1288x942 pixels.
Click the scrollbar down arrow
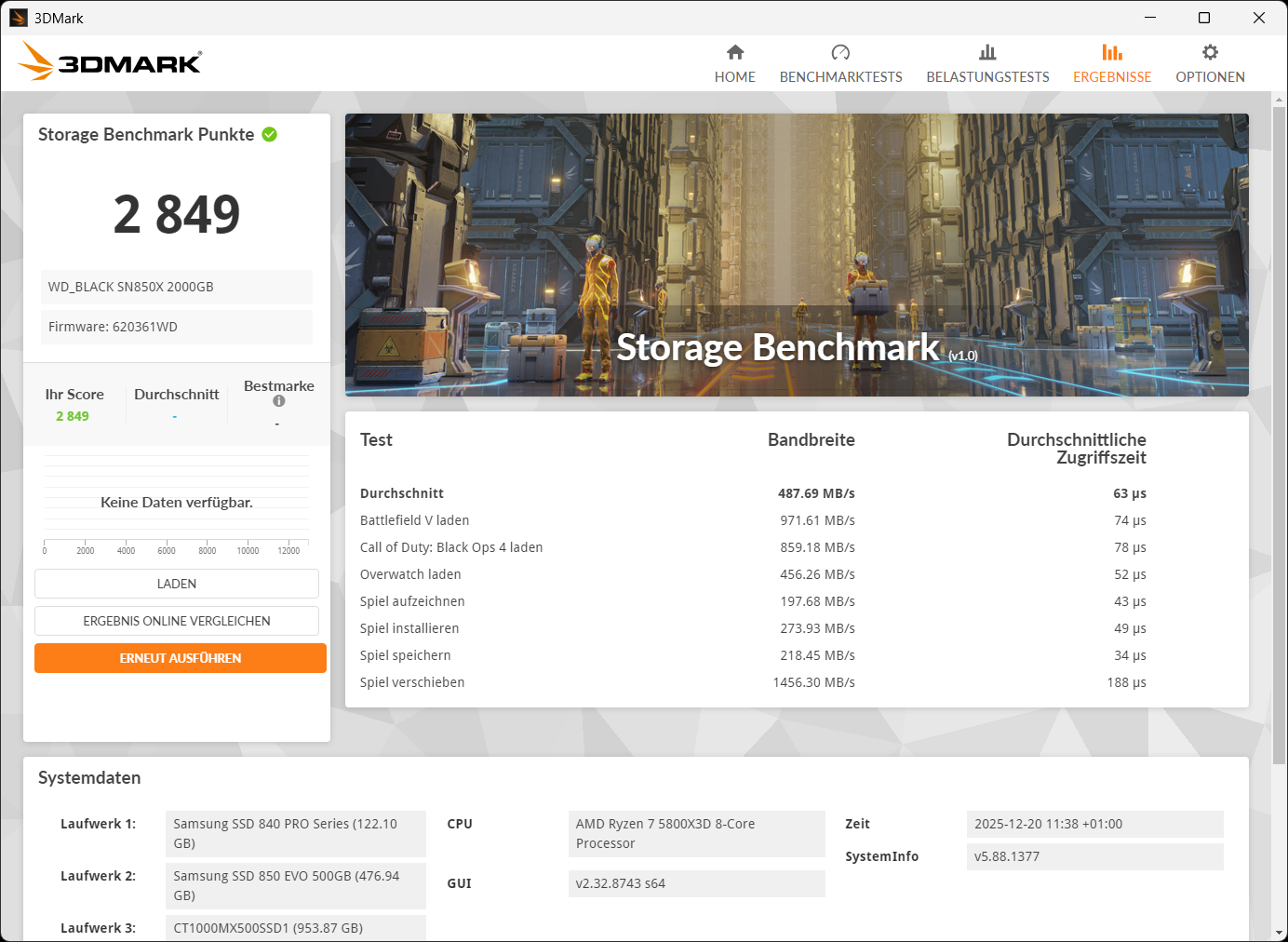click(1279, 933)
